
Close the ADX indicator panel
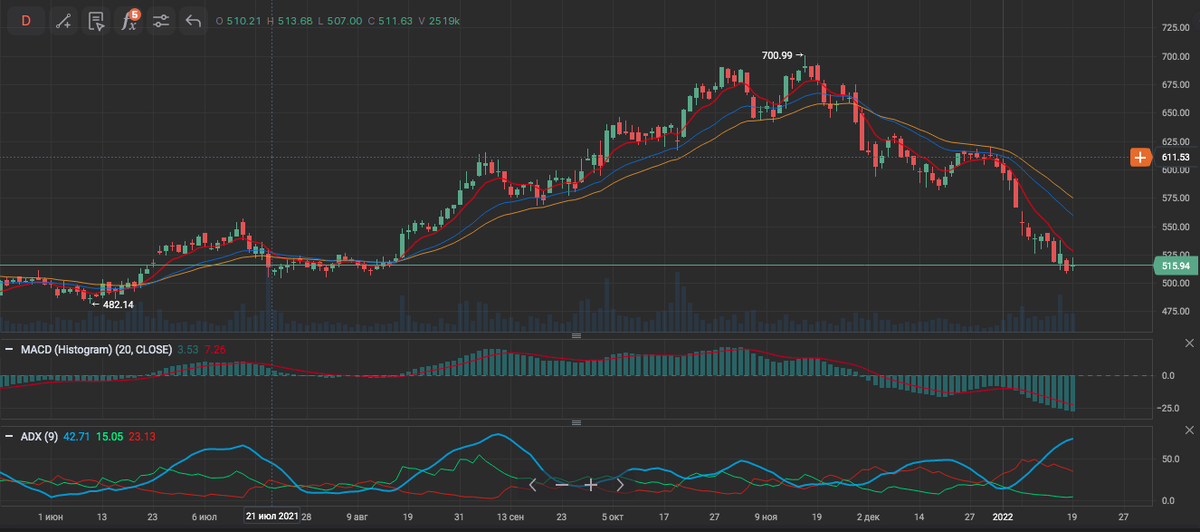(x=1188, y=430)
